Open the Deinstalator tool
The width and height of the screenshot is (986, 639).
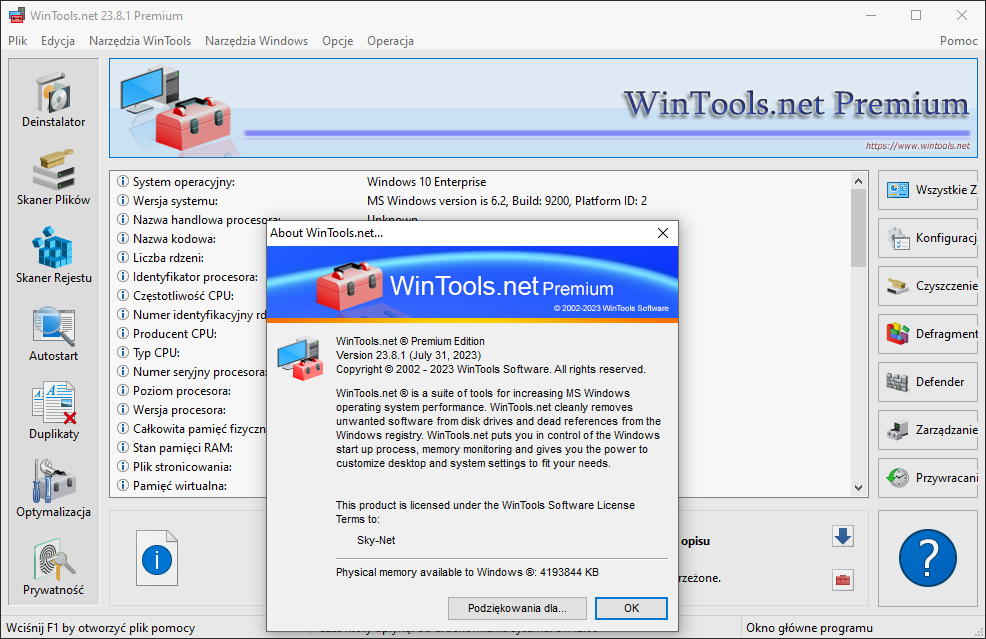53,100
